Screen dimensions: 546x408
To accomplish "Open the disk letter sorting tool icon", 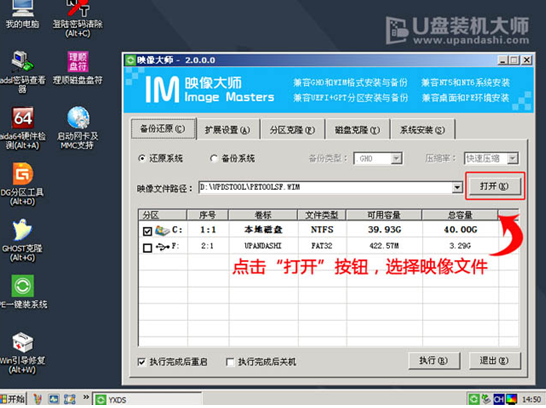I will click(x=78, y=68).
